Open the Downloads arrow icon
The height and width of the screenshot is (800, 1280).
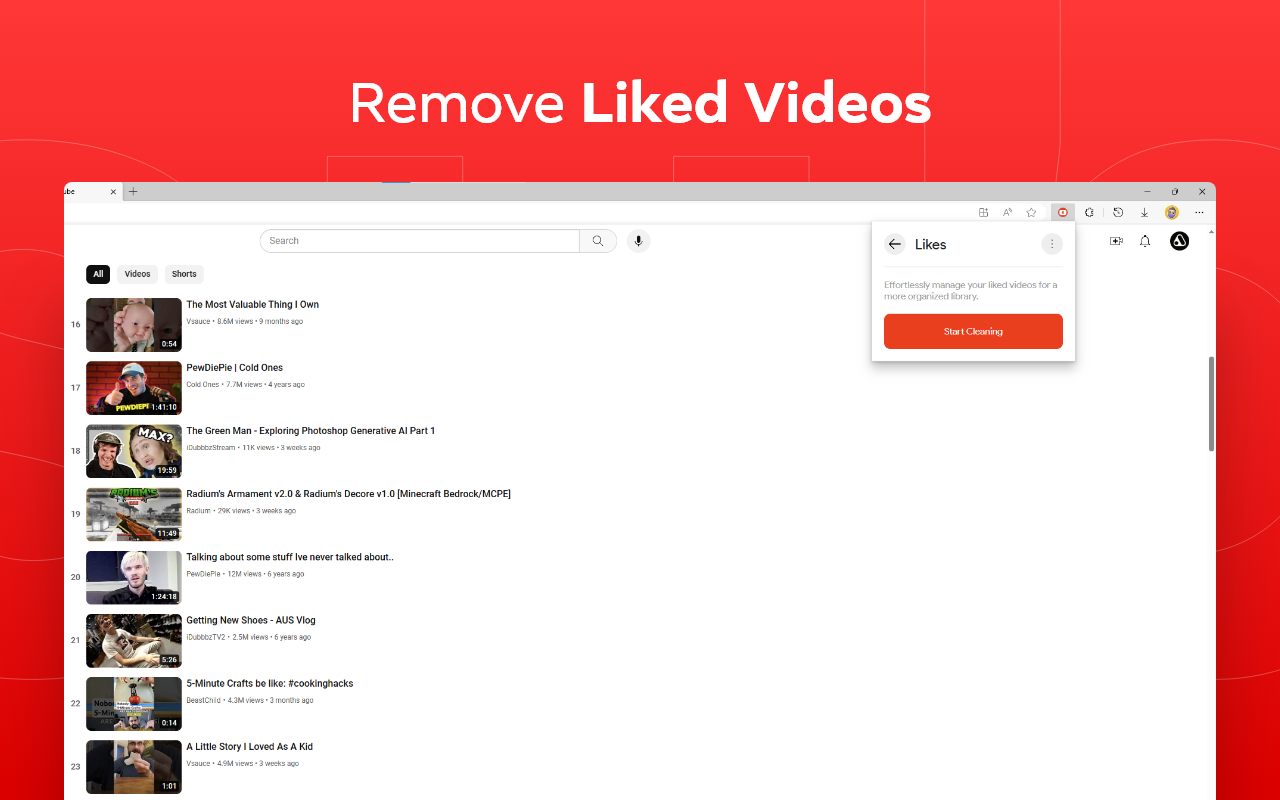click(1144, 212)
